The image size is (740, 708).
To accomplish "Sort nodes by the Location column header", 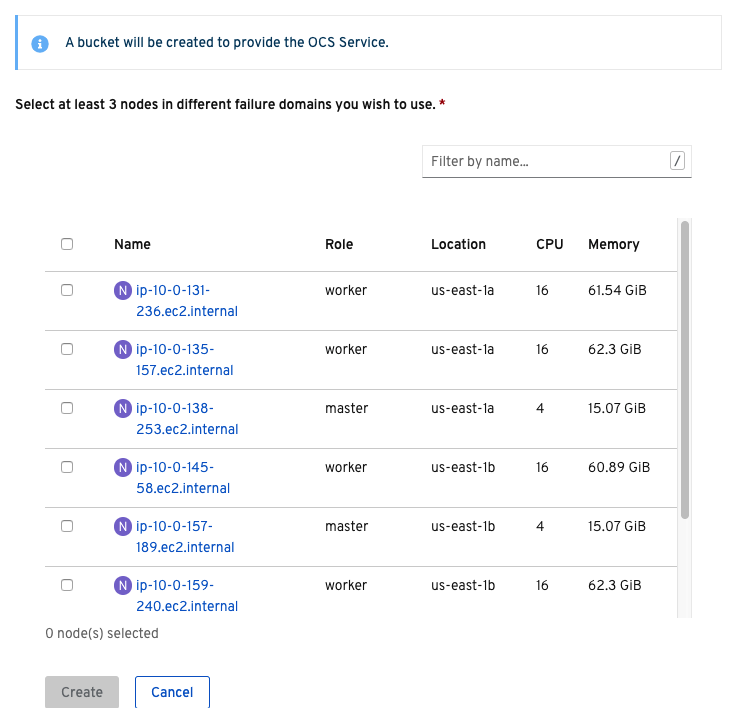I will click(458, 244).
